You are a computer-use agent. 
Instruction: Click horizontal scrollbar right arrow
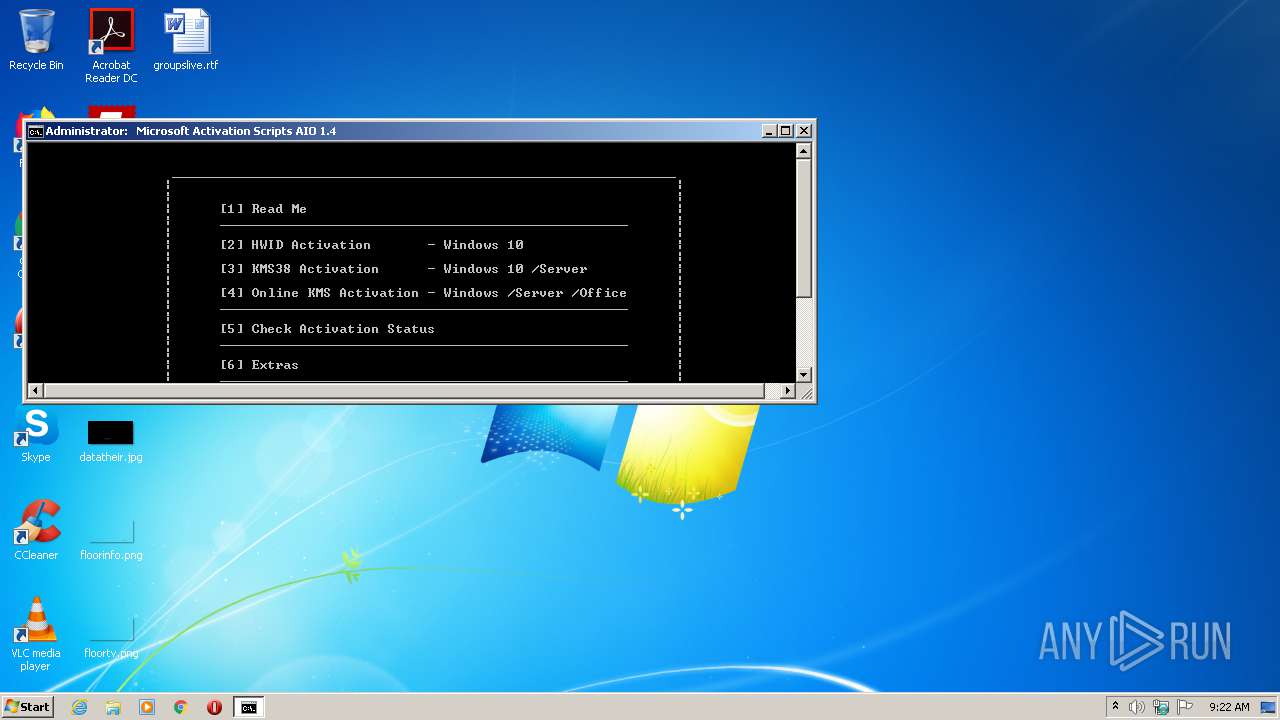click(788, 391)
